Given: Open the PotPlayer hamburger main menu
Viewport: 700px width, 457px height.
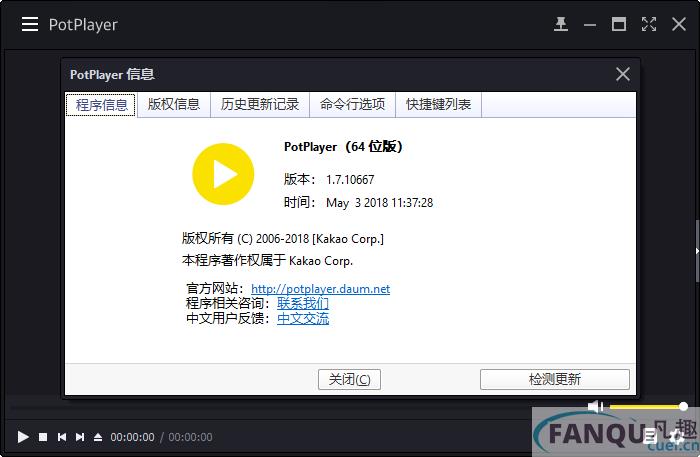Looking at the screenshot, I should click(30, 24).
